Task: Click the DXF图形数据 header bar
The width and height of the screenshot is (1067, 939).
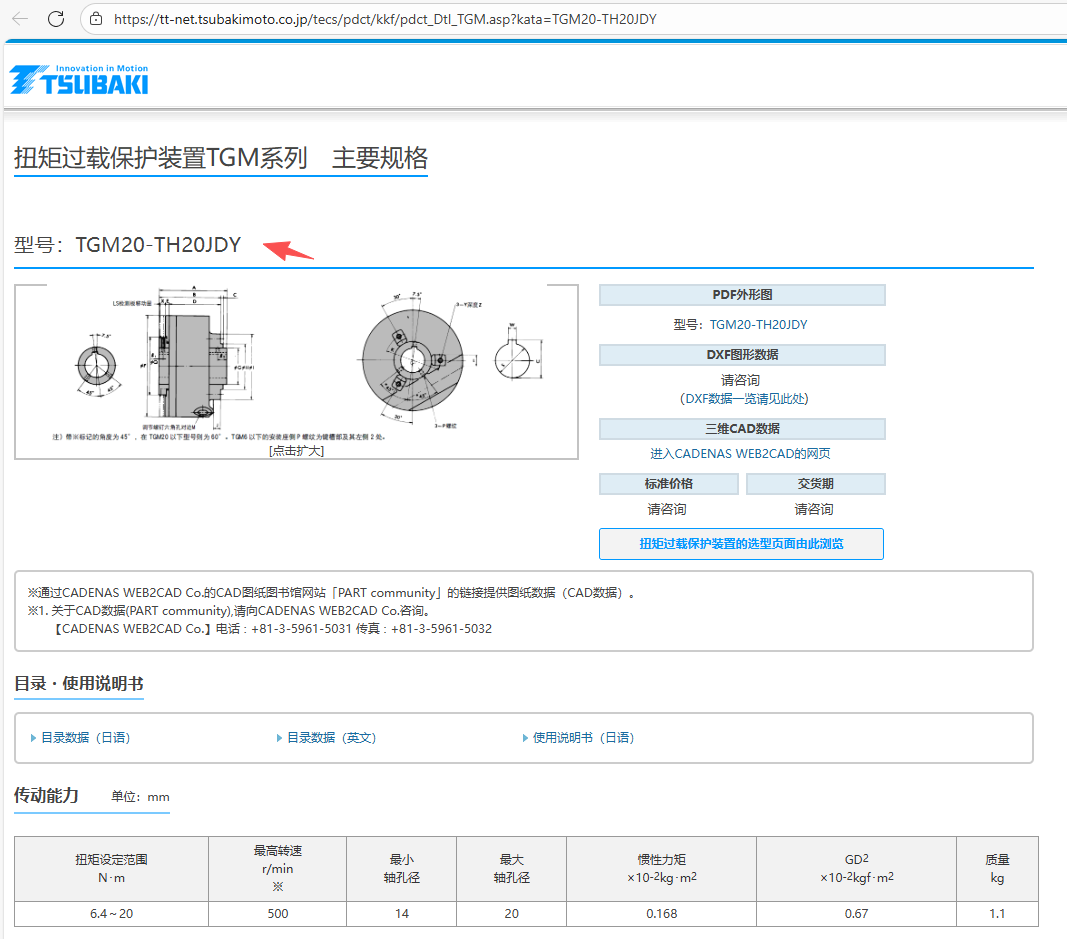Action: tap(742, 355)
